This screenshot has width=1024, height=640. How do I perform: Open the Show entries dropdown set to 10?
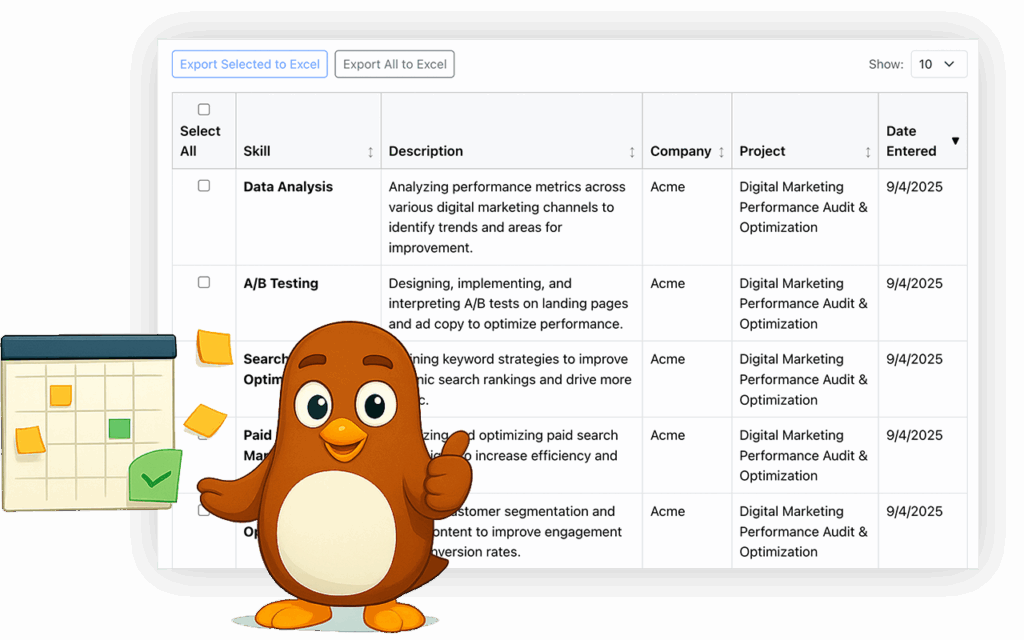coord(938,63)
